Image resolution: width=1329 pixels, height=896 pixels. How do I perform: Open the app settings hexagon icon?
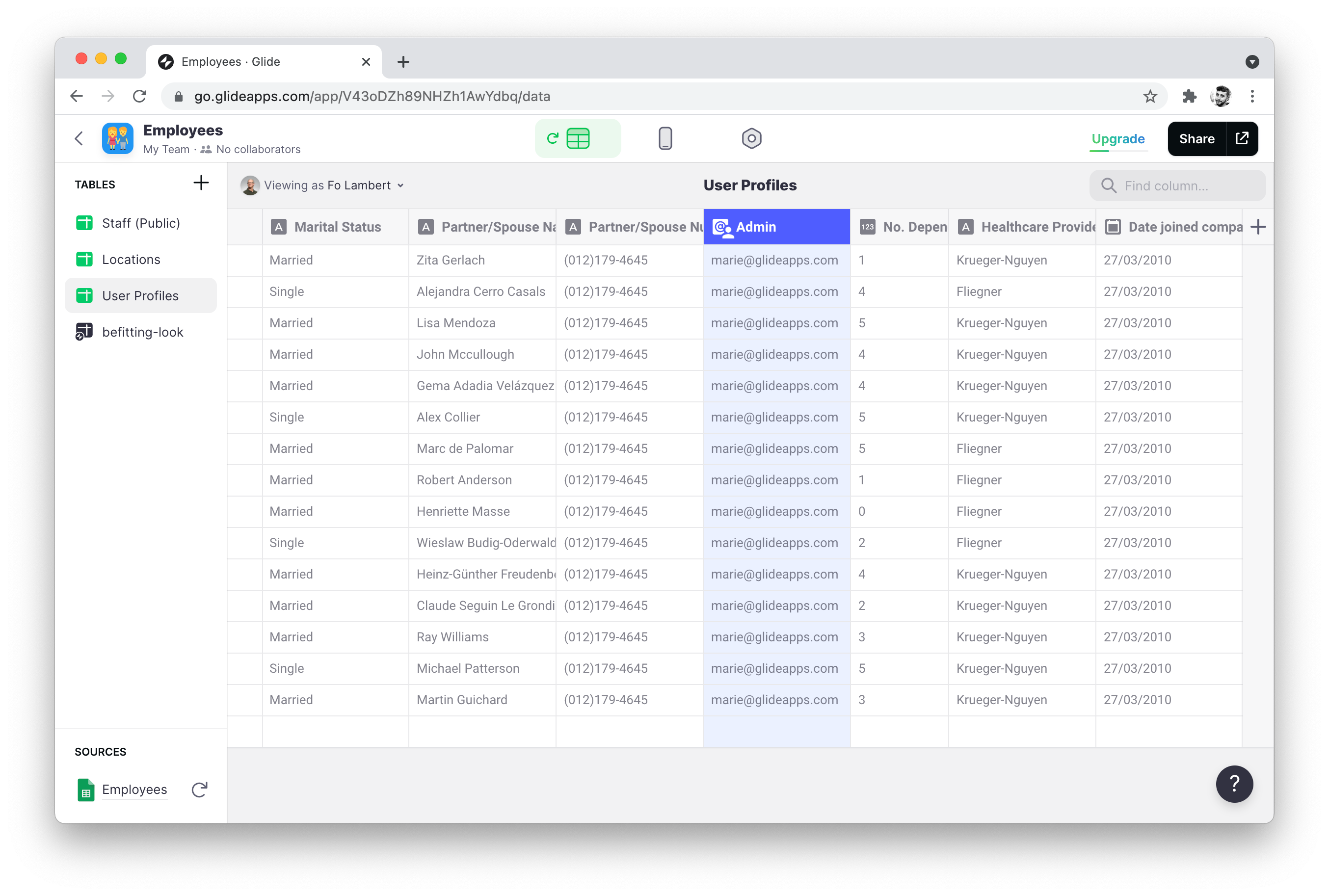751,138
